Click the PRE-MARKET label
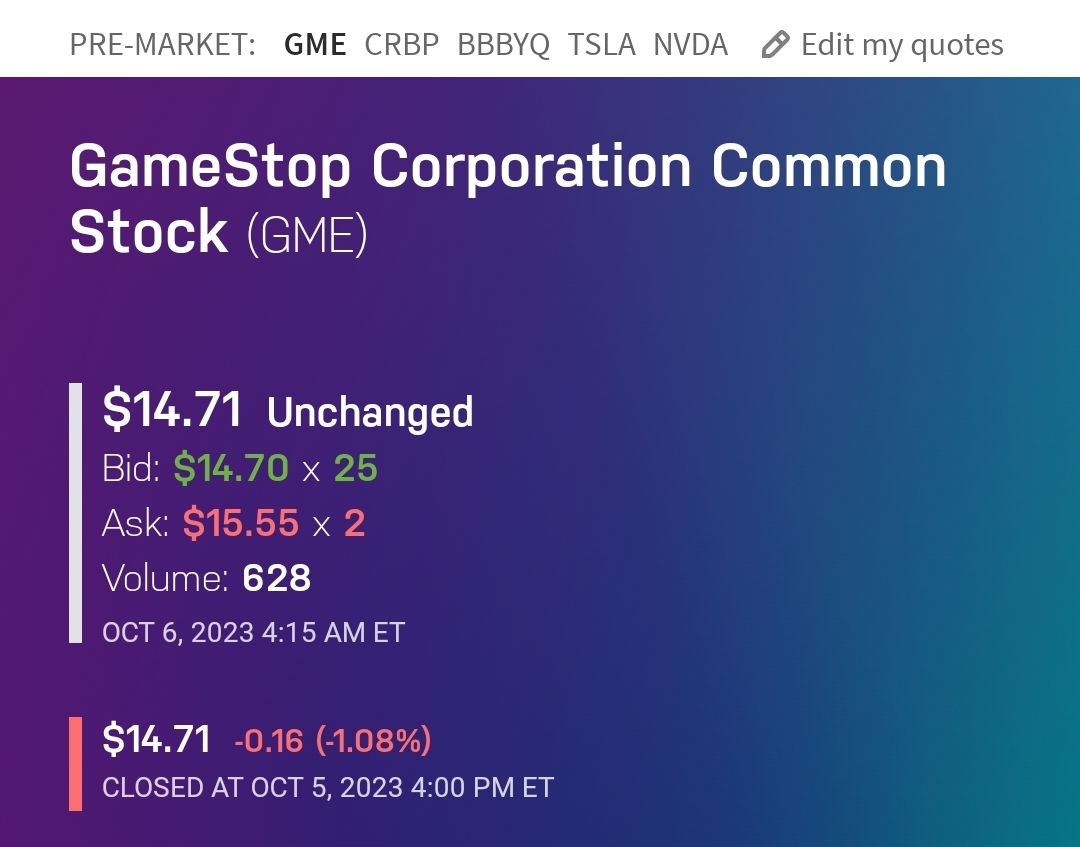Viewport: 1080px width, 847px height. click(162, 45)
